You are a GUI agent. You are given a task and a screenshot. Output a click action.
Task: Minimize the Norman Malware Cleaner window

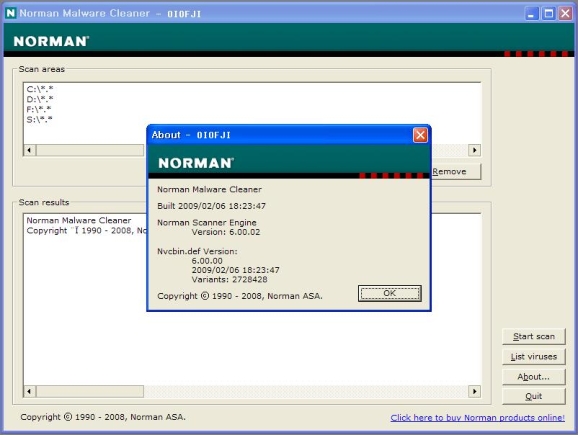pos(531,14)
